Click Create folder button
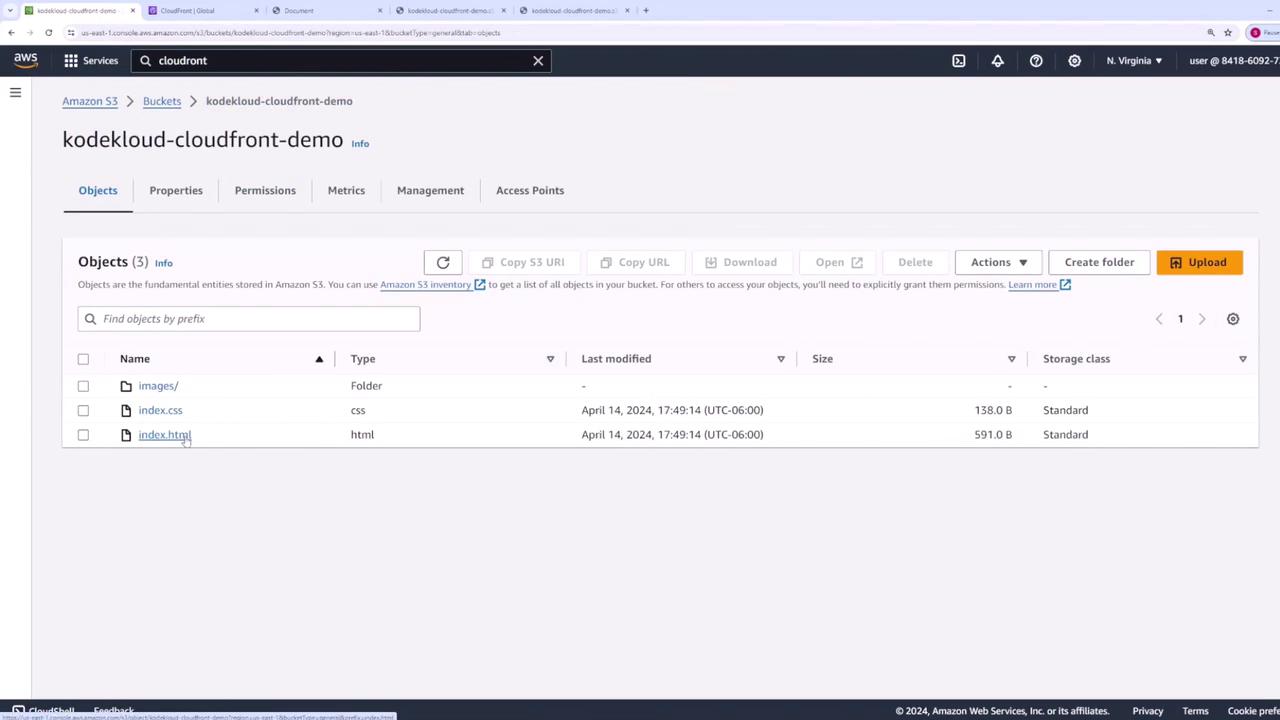 tap(1099, 262)
